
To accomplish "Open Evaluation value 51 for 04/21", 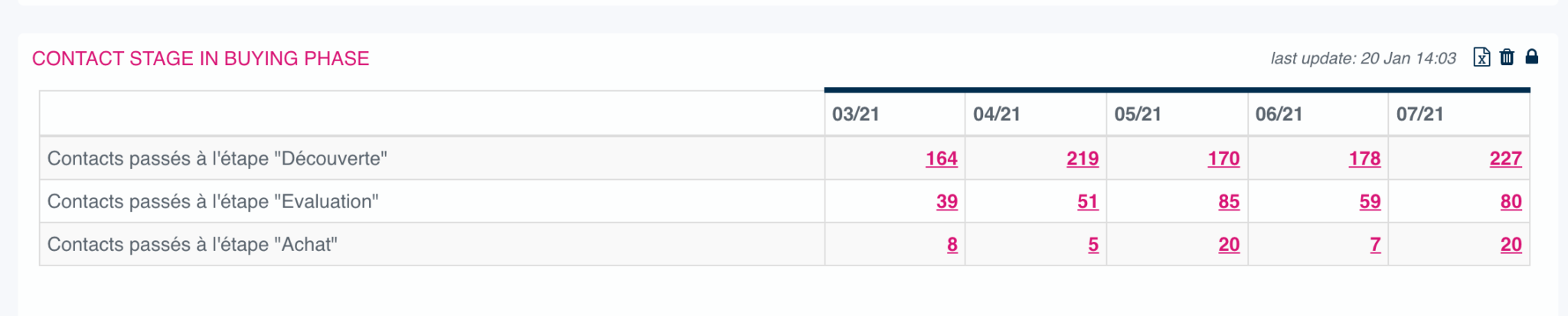I will (1087, 201).
